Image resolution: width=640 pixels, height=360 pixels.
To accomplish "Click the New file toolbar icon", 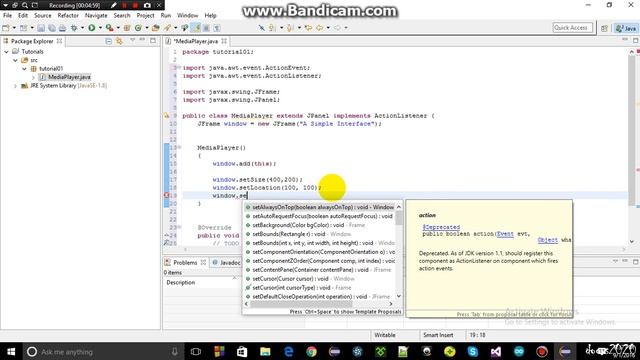I will pos(6,28).
